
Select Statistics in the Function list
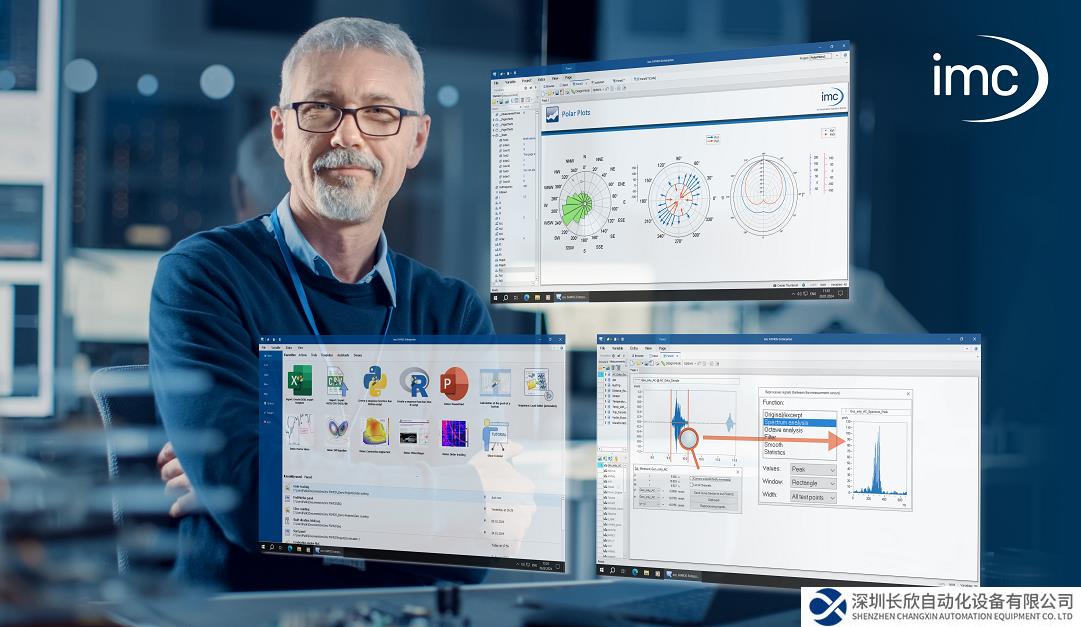point(782,452)
